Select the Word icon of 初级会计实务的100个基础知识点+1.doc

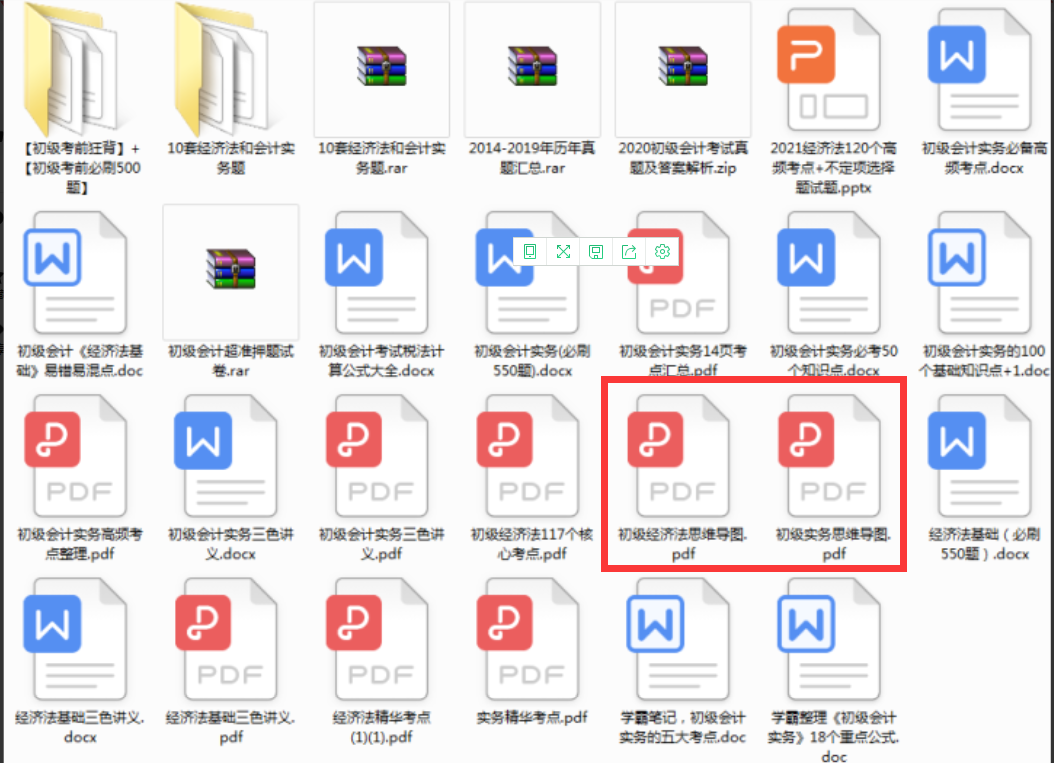(979, 272)
